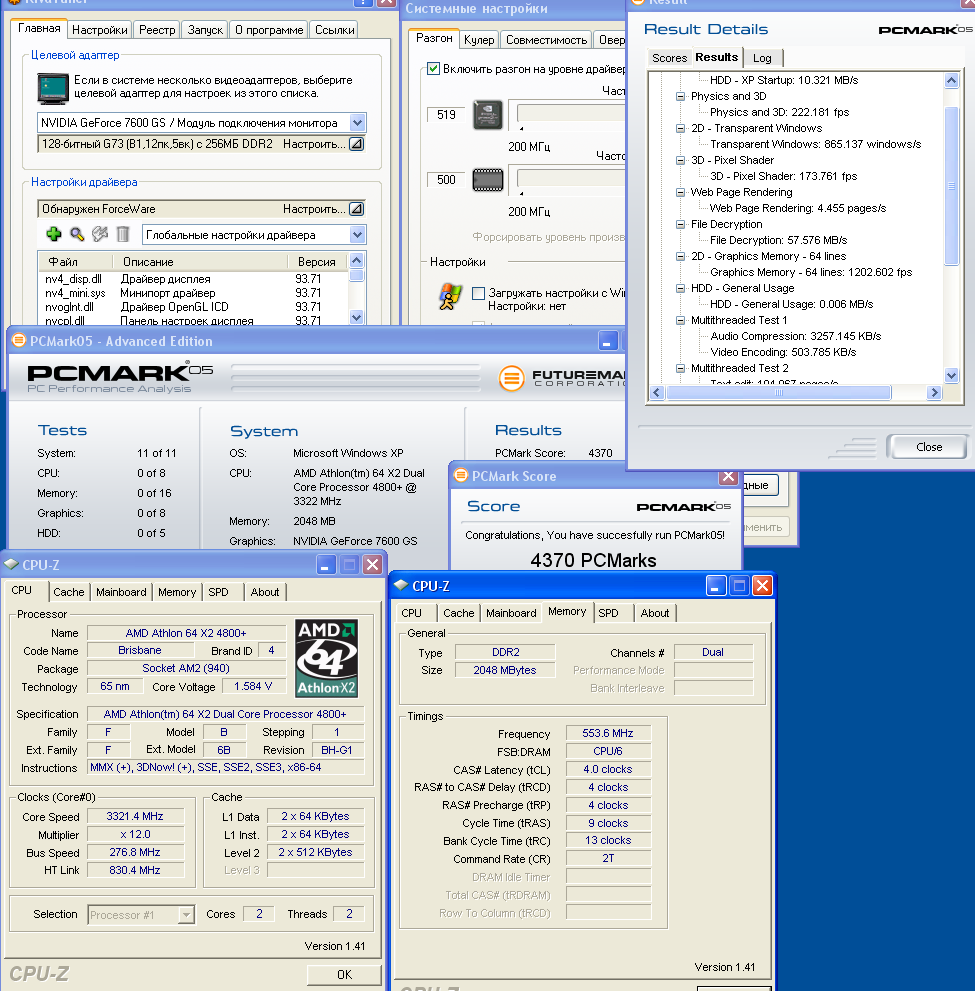This screenshot has height=991, width=975.
Task: Click the horizontal scrollbar thumb in Result Details
Action: (778, 392)
